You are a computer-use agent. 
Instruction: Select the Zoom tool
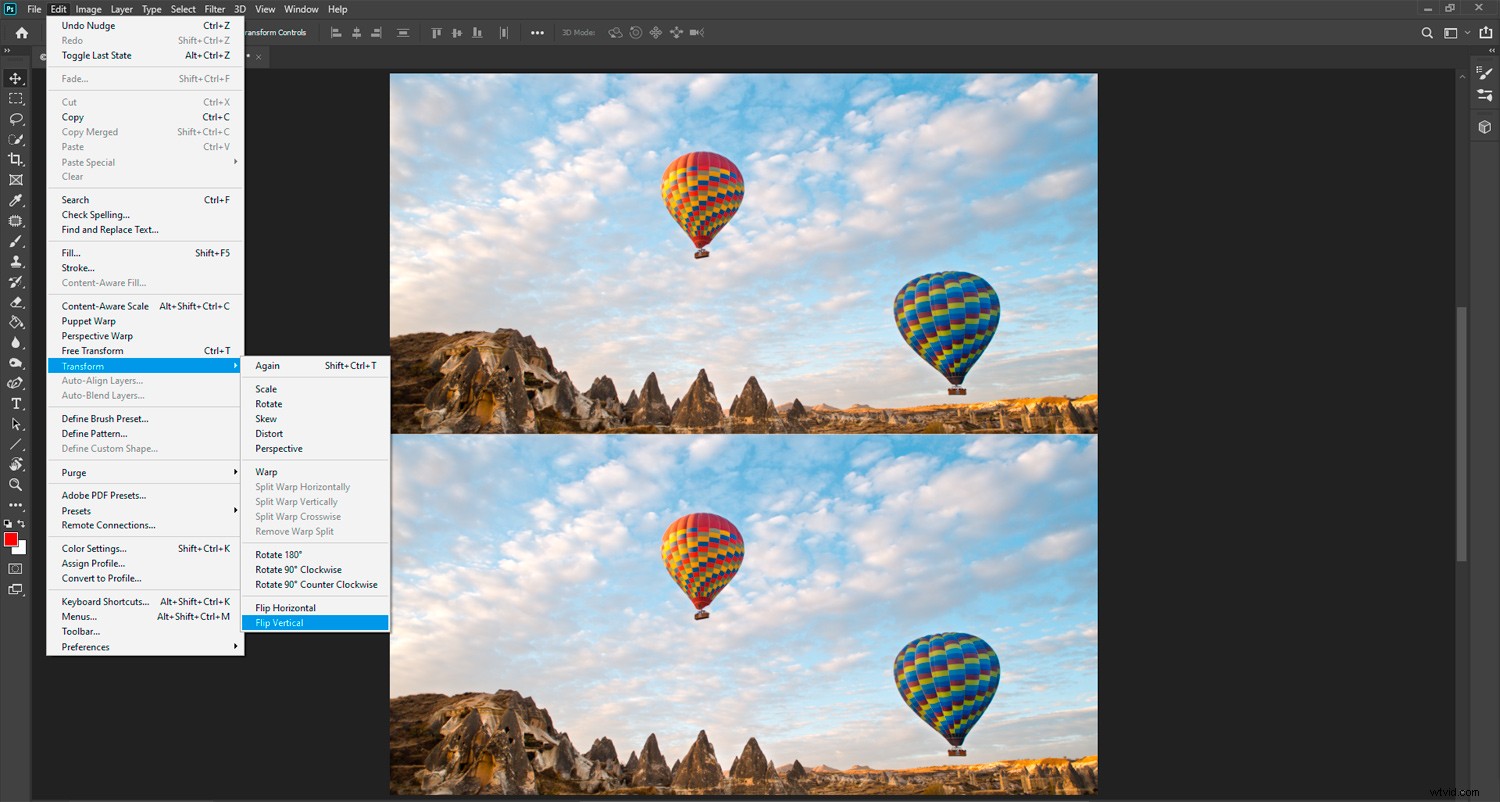[15, 485]
